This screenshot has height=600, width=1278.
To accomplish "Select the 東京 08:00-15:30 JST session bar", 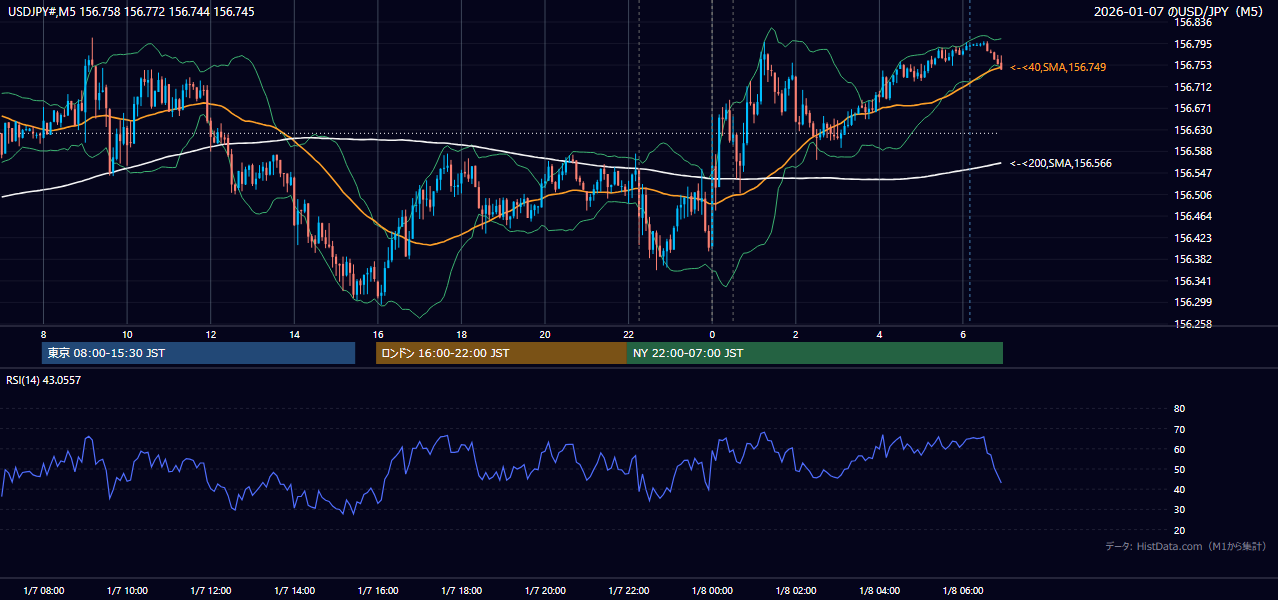I will coord(199,353).
